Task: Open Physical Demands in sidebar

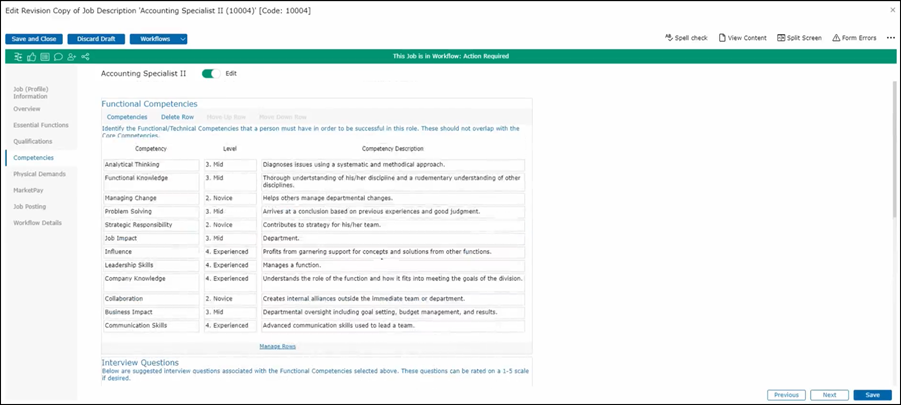Action: (x=37, y=174)
